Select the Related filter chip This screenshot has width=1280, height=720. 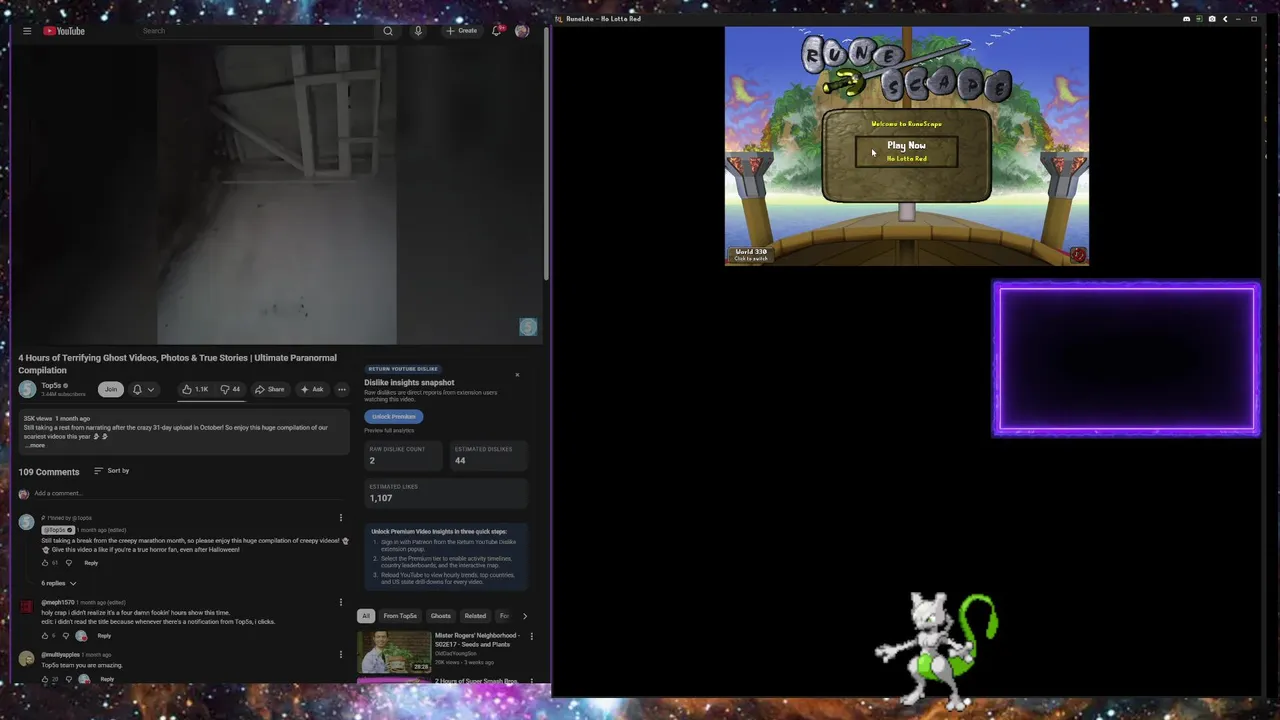(x=475, y=616)
